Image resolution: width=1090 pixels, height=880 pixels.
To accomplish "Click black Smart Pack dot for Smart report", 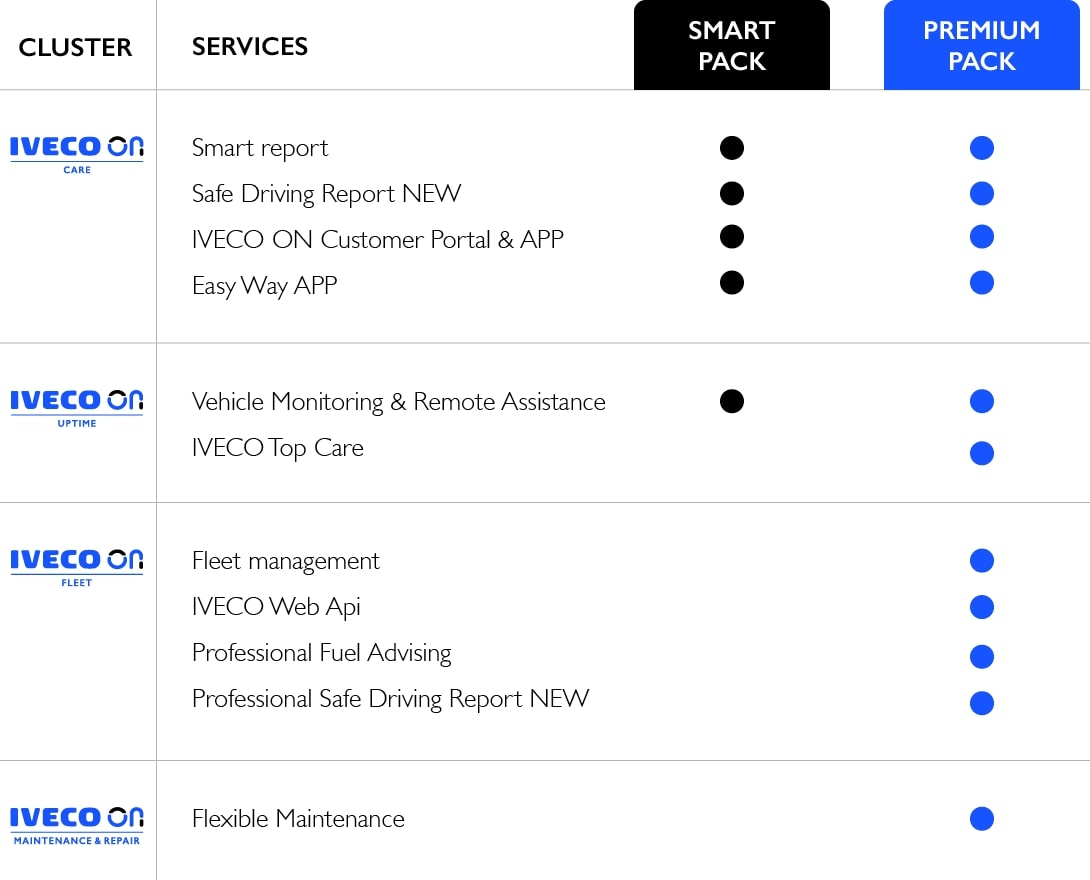I will (732, 148).
